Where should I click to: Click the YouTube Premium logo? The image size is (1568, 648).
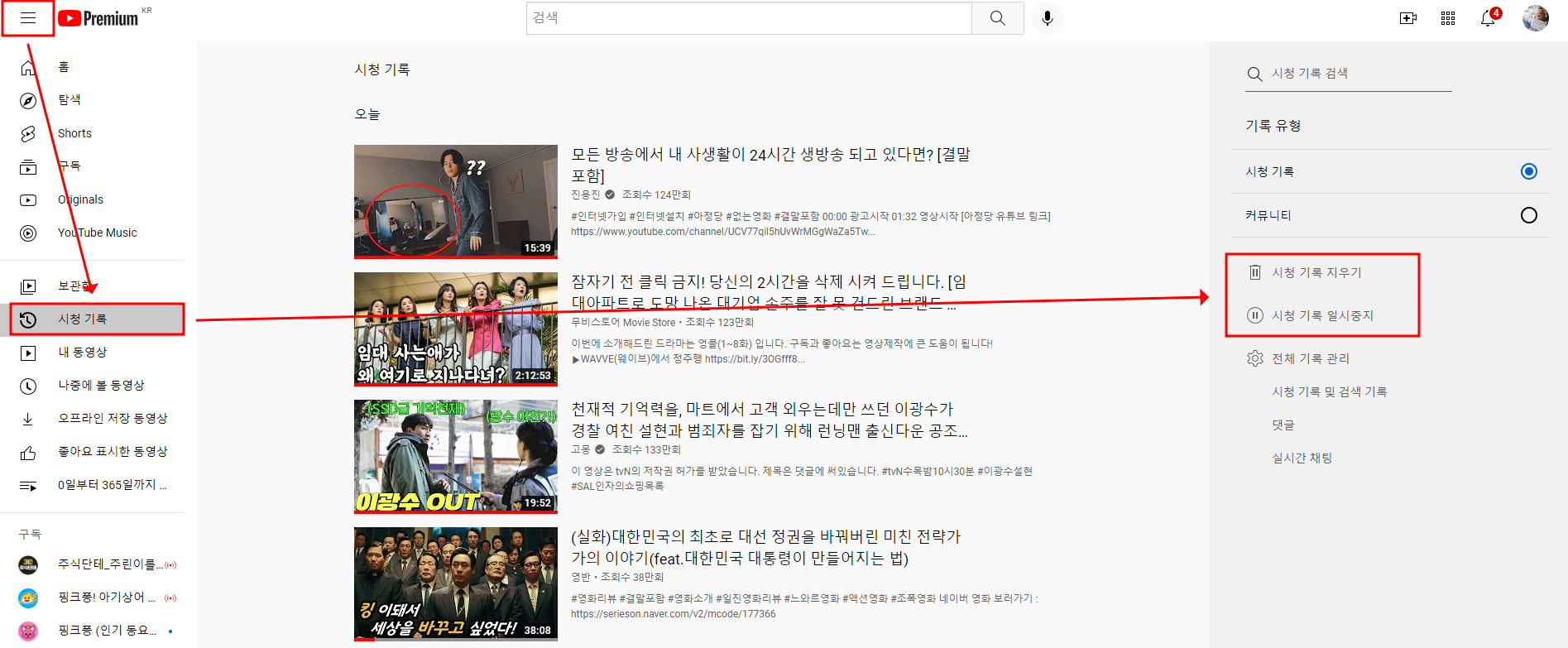point(98,18)
